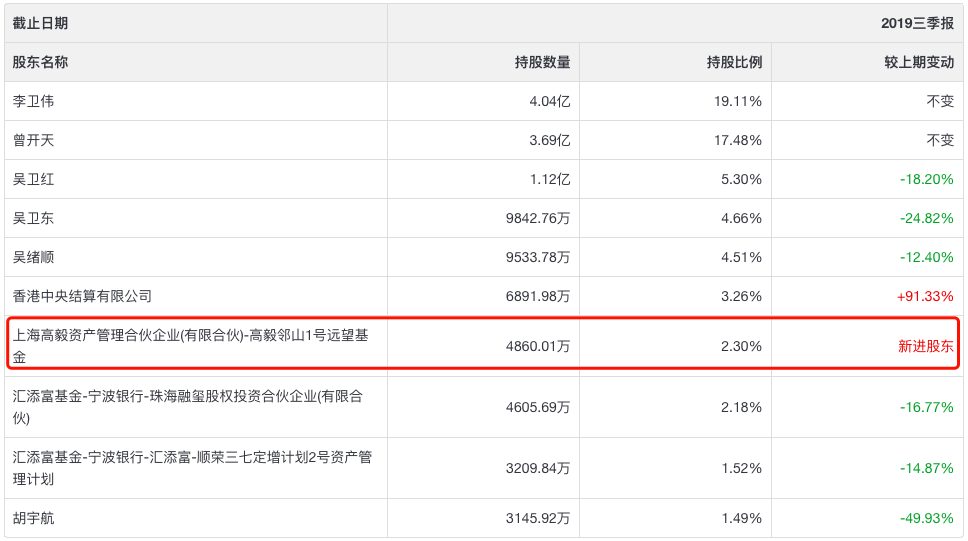Click the -24.82% change value

pos(927,218)
